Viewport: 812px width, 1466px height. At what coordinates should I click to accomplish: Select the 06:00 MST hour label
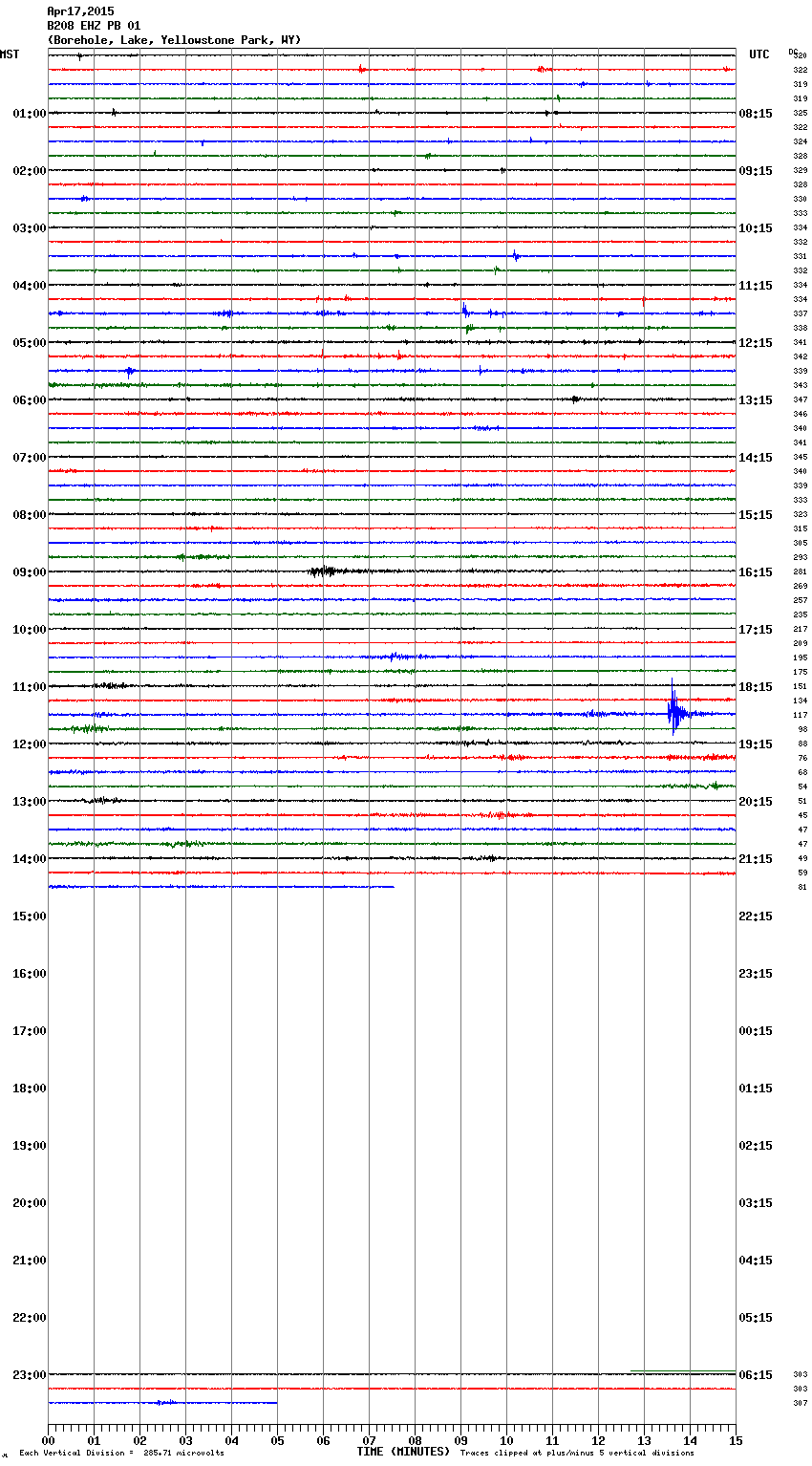(x=30, y=400)
